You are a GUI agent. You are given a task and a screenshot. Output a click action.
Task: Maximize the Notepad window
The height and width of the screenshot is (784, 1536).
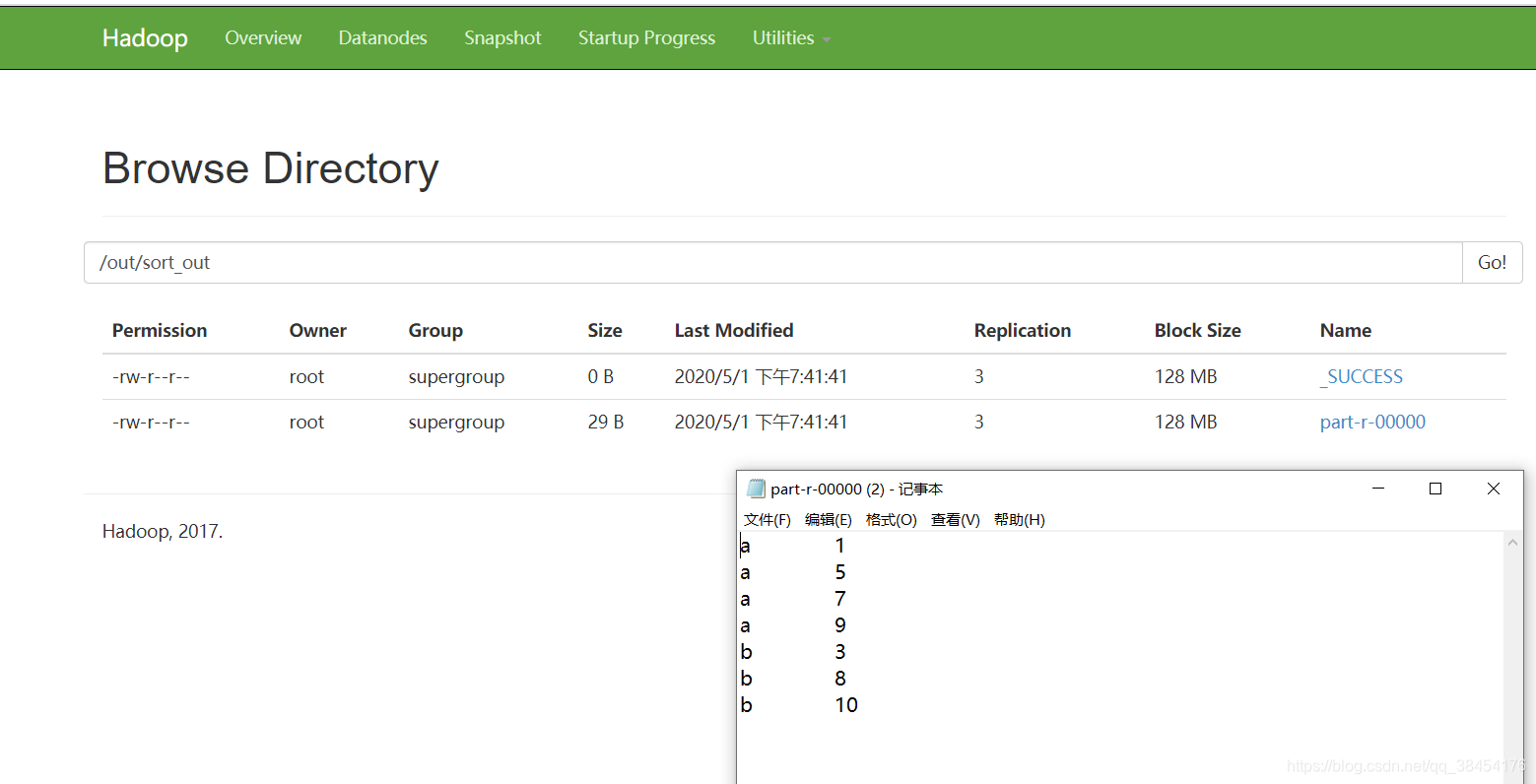(1436, 489)
